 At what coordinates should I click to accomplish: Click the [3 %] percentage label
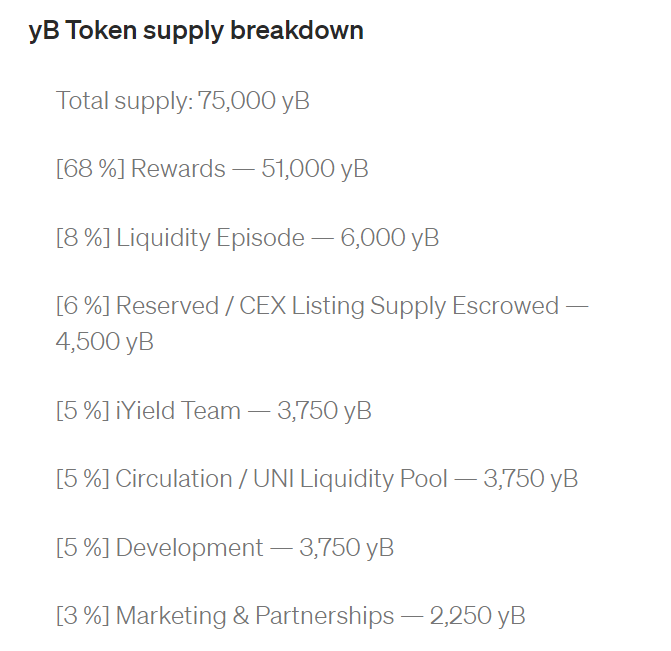coord(83,616)
